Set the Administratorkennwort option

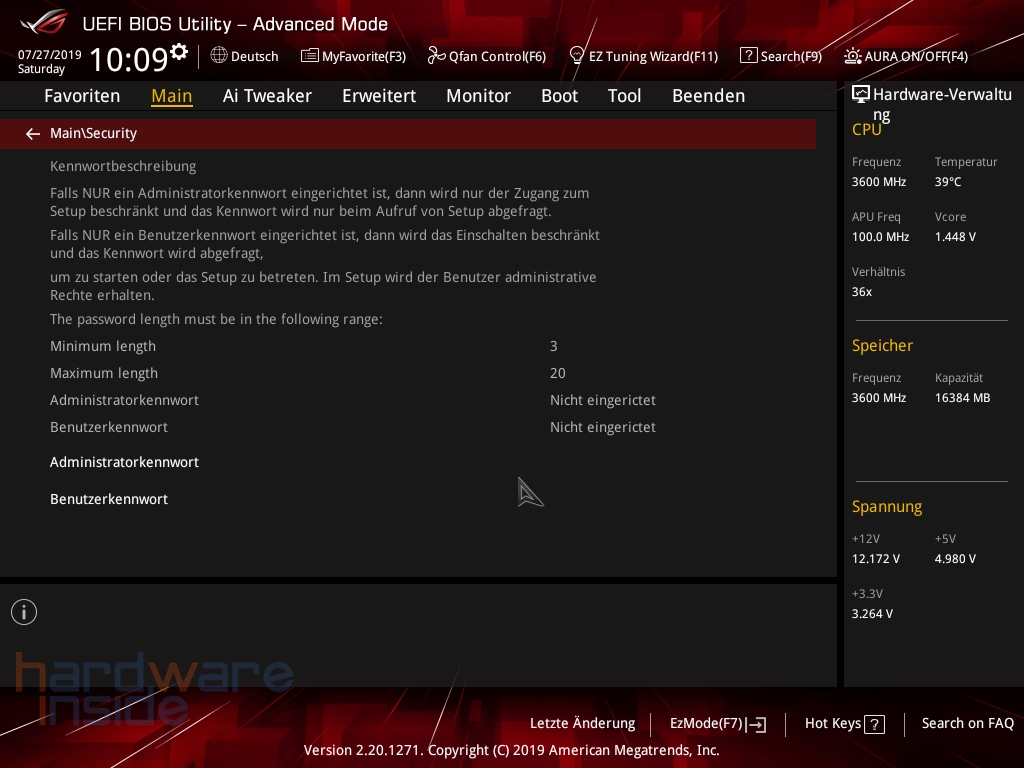point(124,462)
